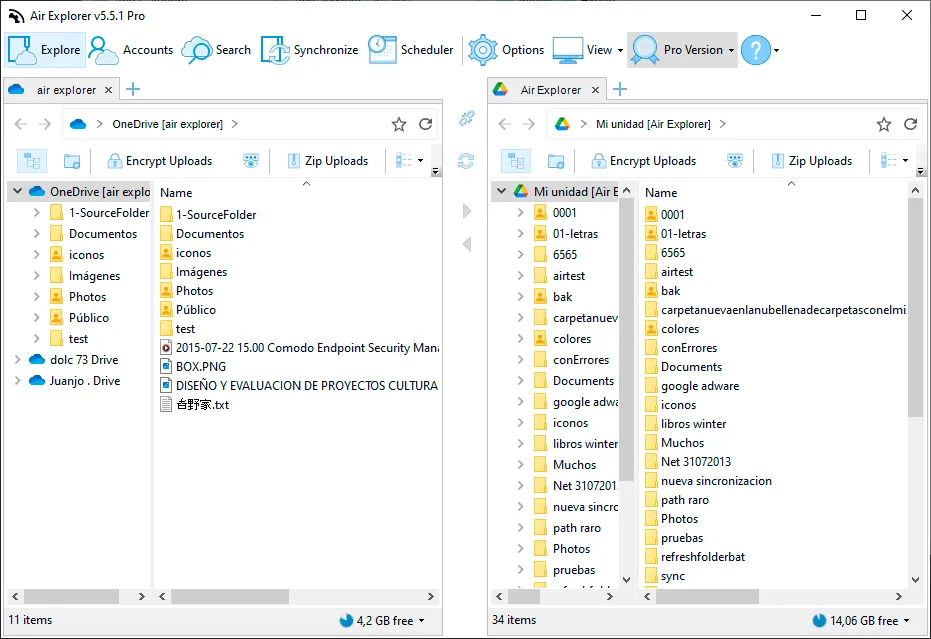Image resolution: width=931 pixels, height=639 pixels.
Task: Create new folder in Mi unidad pane
Action: (x=556, y=161)
